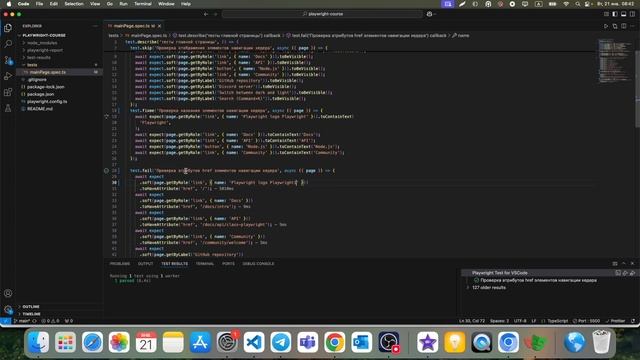Toggle primary side bar layout icon
This screenshot has height=360, width=640.
click(615, 14)
